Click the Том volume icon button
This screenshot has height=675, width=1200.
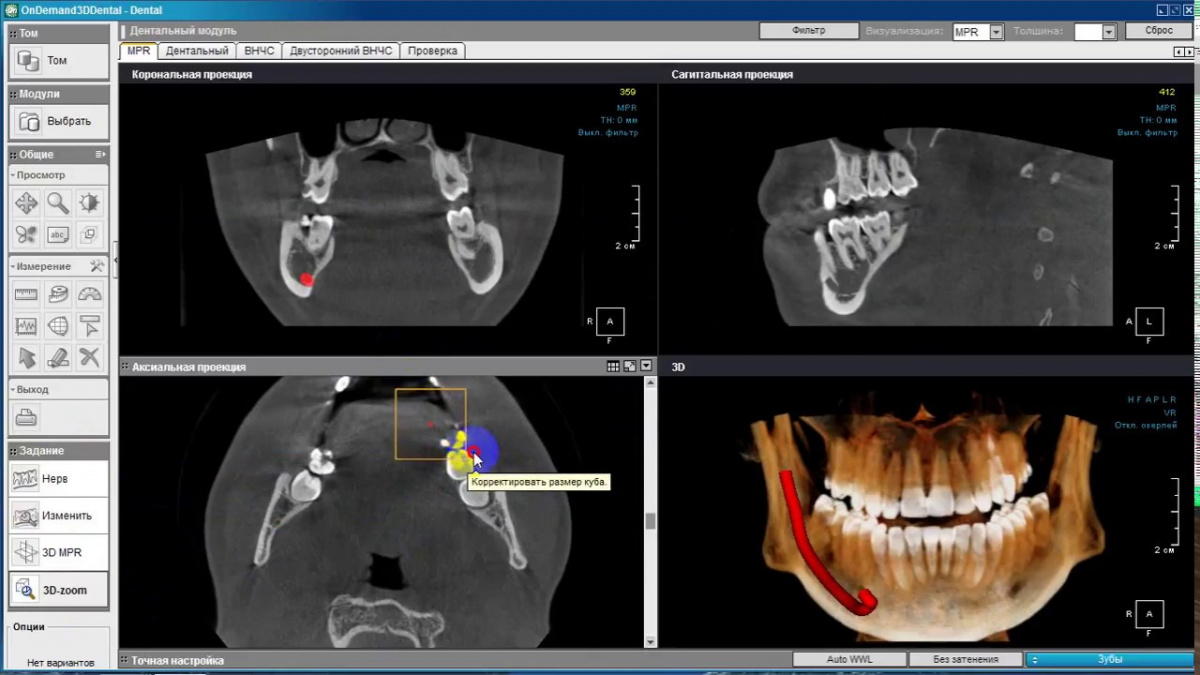click(27, 61)
